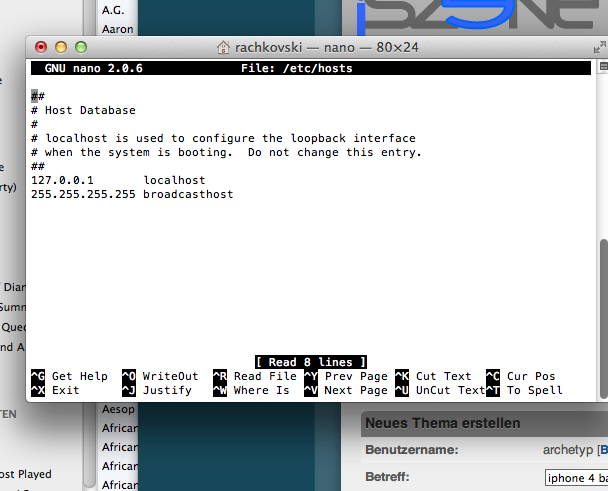The height and width of the screenshot is (491, 608).
Task: Click the ^K Cut Text shortcut
Action: click(x=433, y=376)
